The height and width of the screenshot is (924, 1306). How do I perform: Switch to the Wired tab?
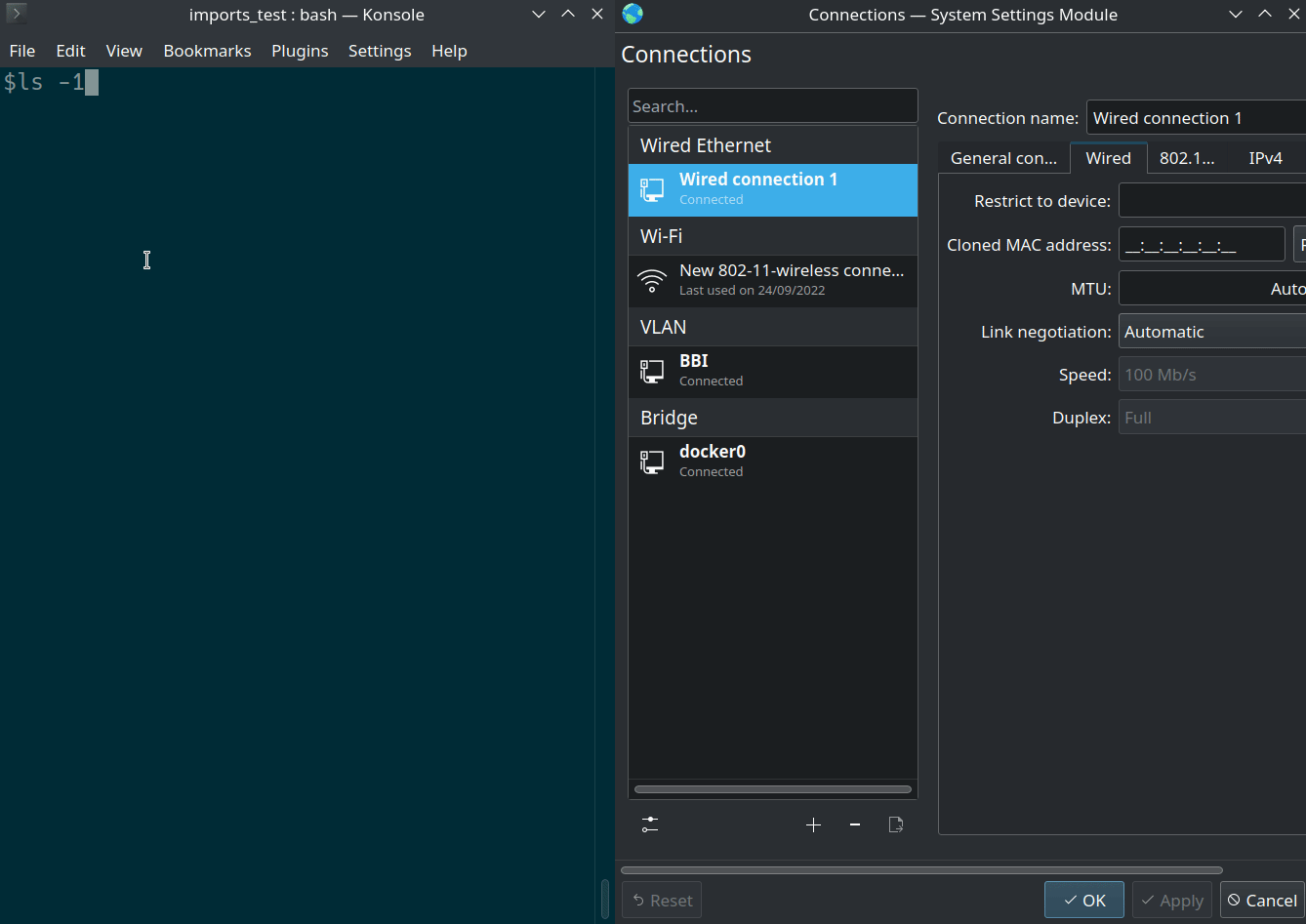coord(1108,158)
